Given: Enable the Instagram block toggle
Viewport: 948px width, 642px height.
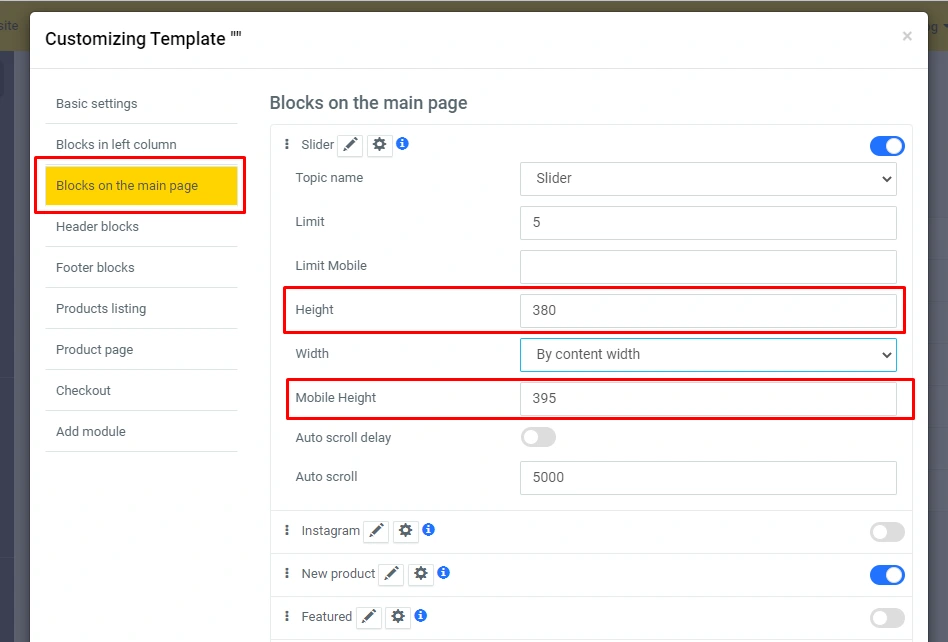Looking at the screenshot, I should 887,532.
